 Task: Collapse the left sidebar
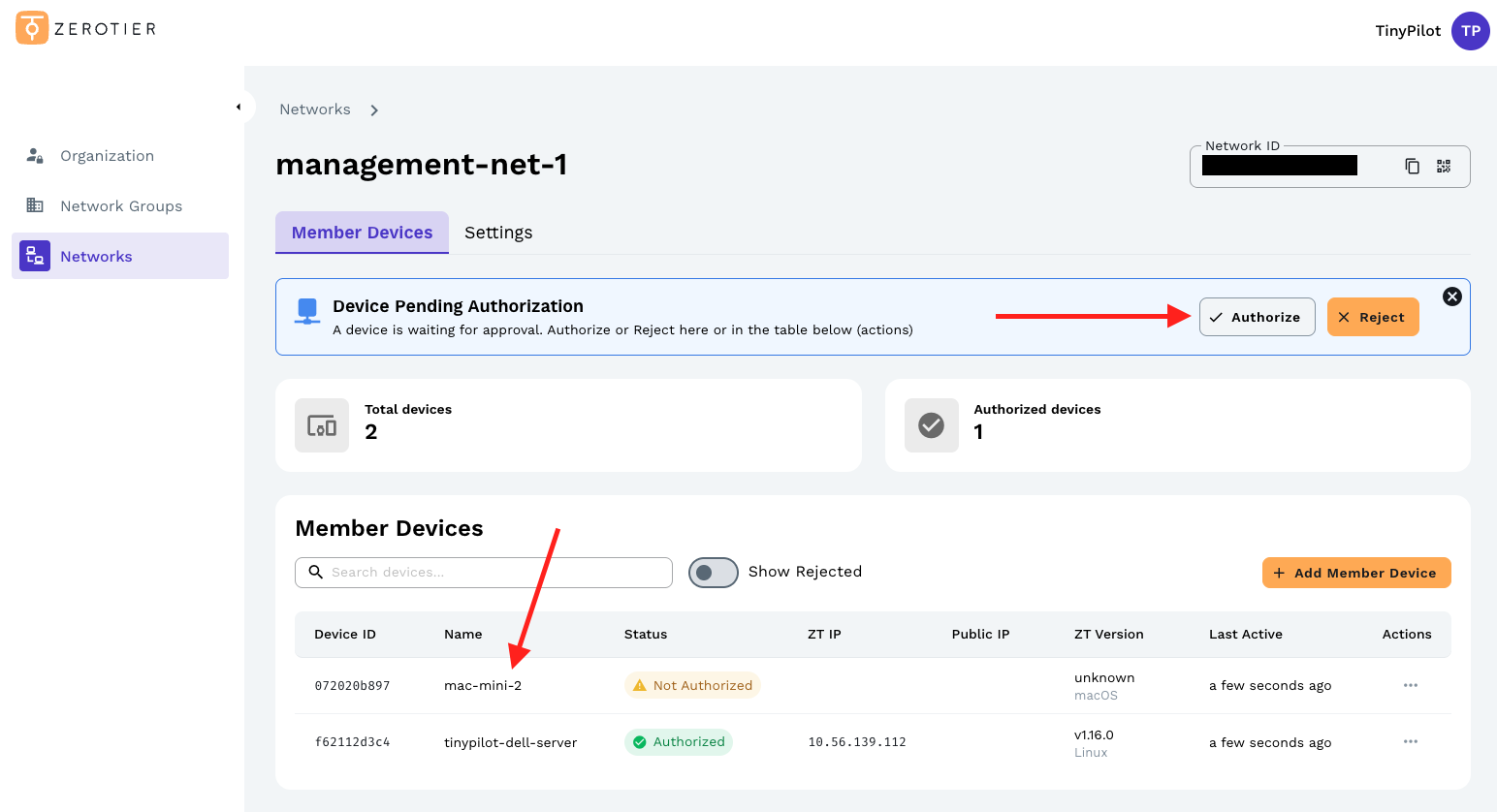pos(239,107)
